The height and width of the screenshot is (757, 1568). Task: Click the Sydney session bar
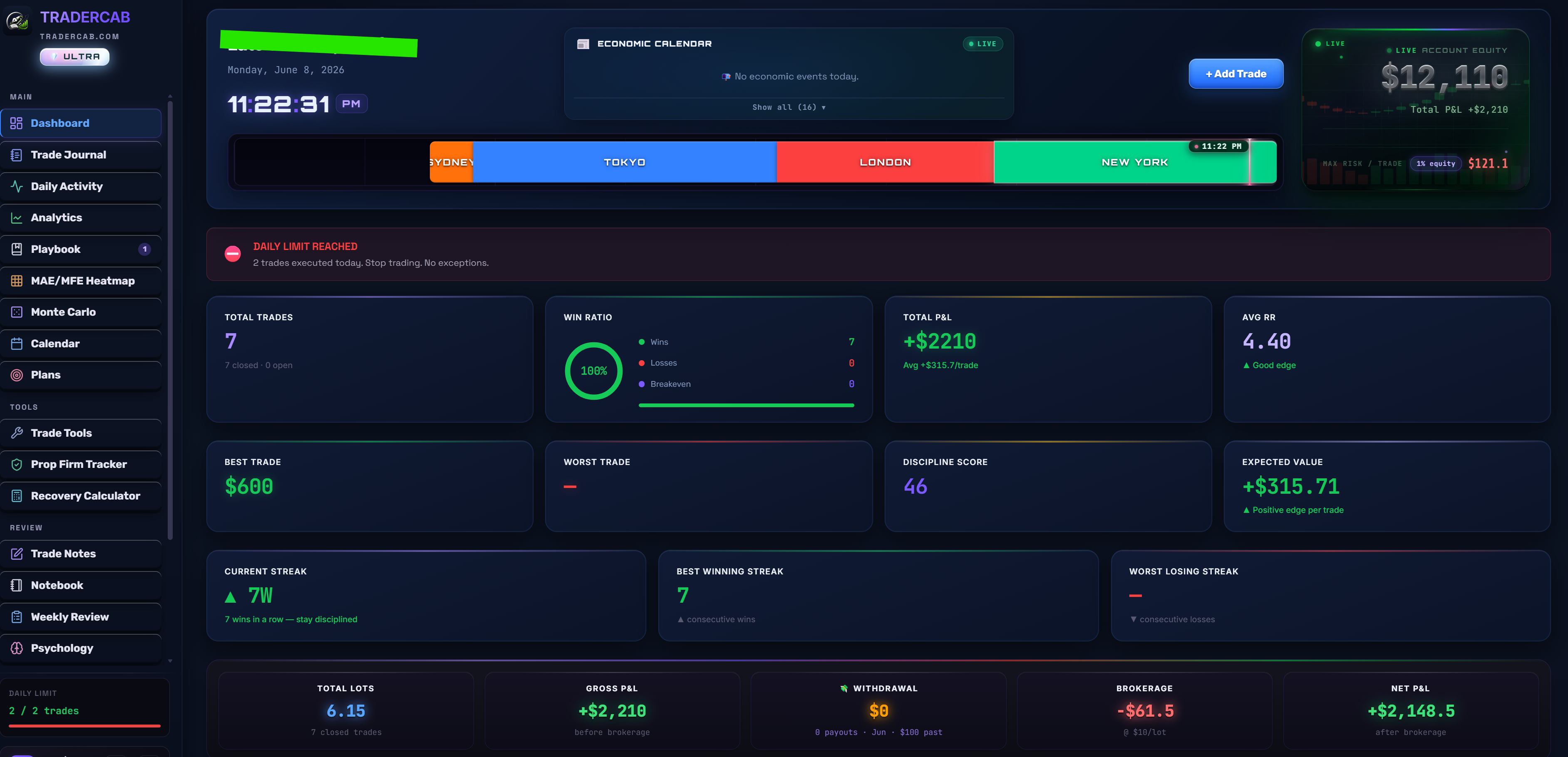451,163
